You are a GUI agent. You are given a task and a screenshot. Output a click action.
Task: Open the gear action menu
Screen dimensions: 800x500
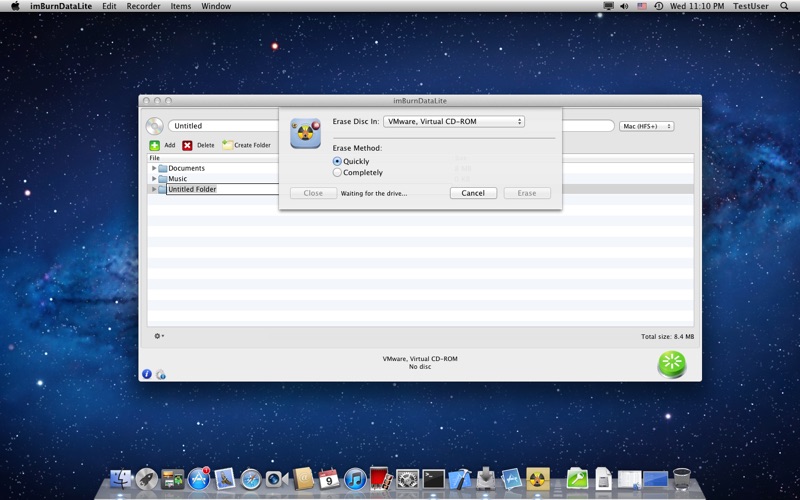[x=159, y=336]
